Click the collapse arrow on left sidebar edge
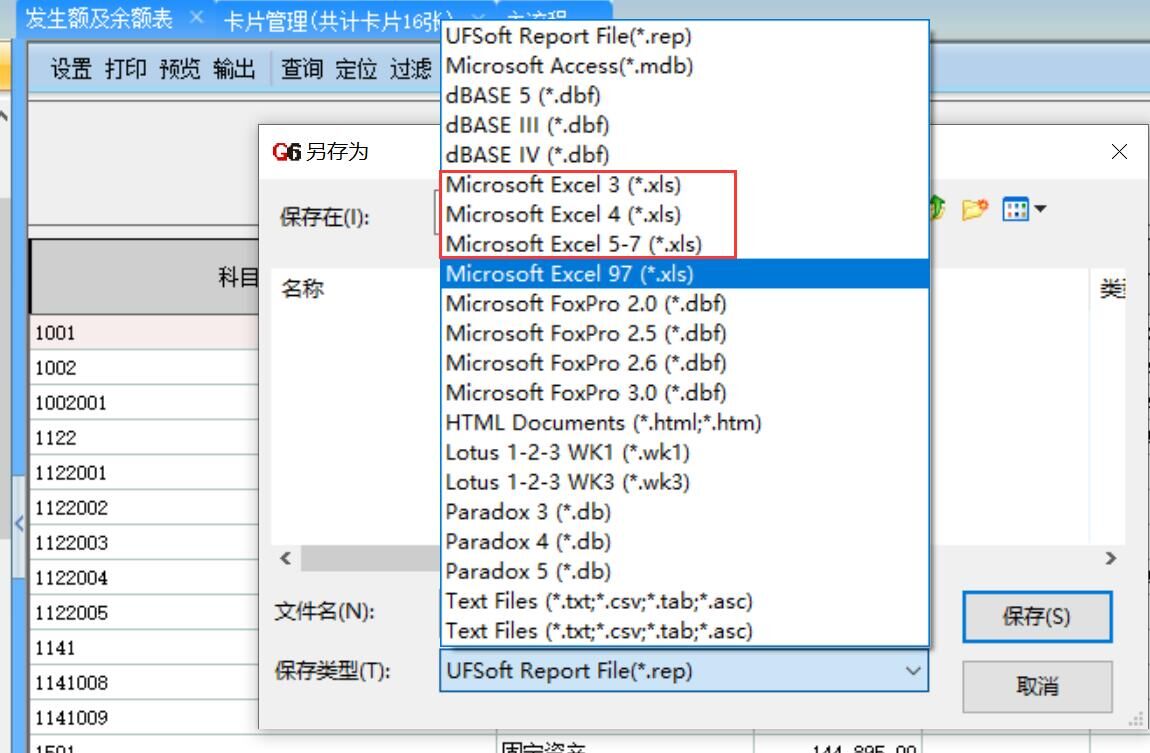Viewport: 1150px width, 753px height. (19, 524)
